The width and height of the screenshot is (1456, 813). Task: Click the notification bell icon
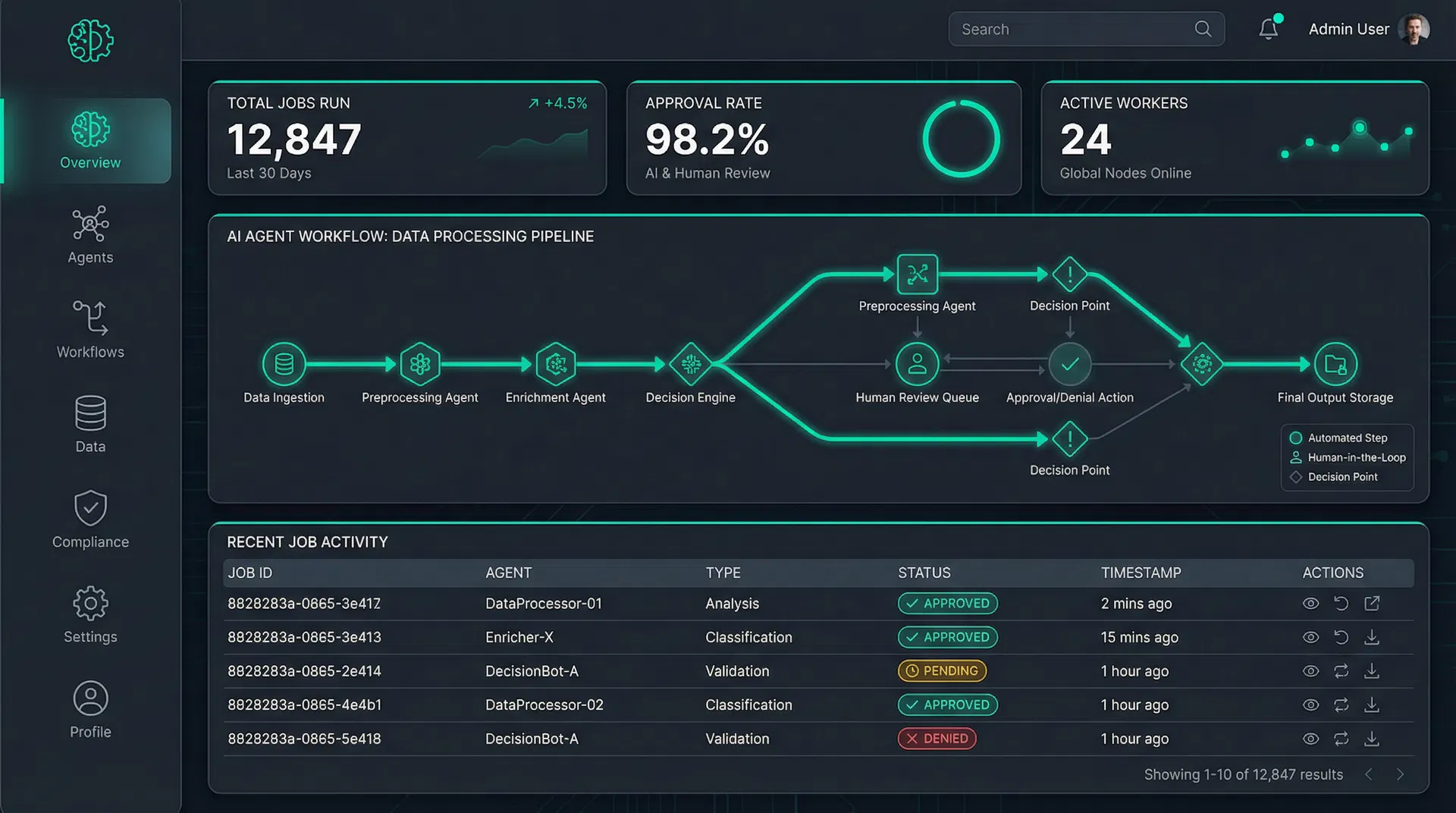(1268, 29)
